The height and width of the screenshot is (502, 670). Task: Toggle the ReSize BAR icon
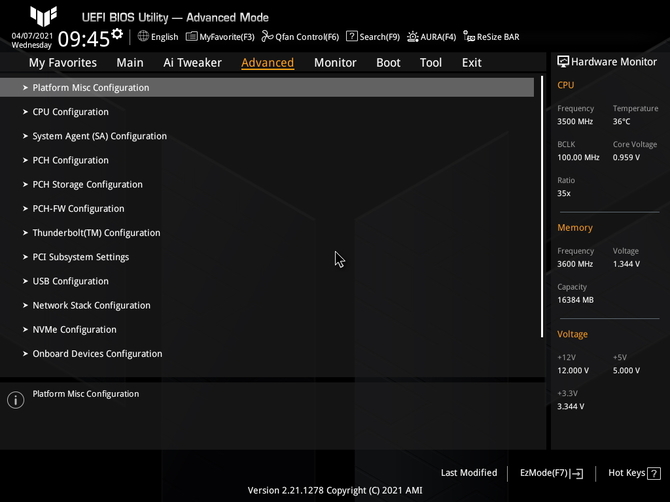point(469,36)
